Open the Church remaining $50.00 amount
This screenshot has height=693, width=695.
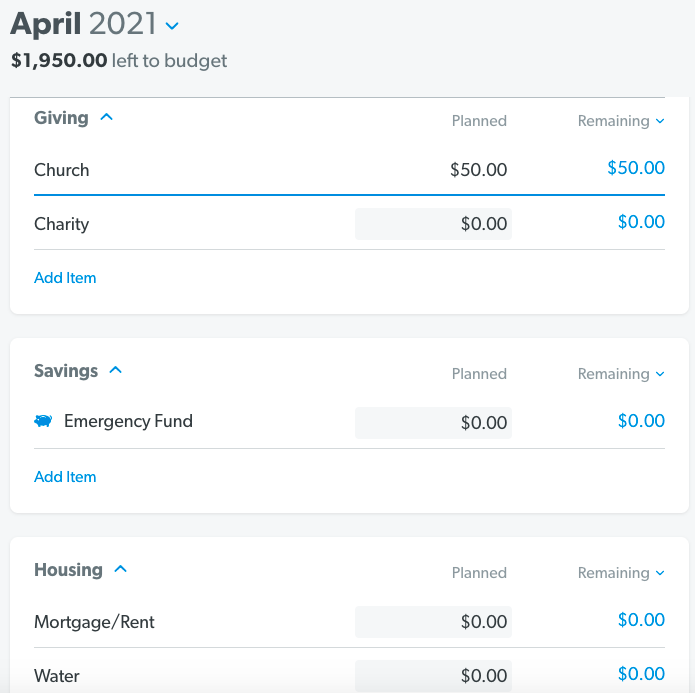[636, 168]
